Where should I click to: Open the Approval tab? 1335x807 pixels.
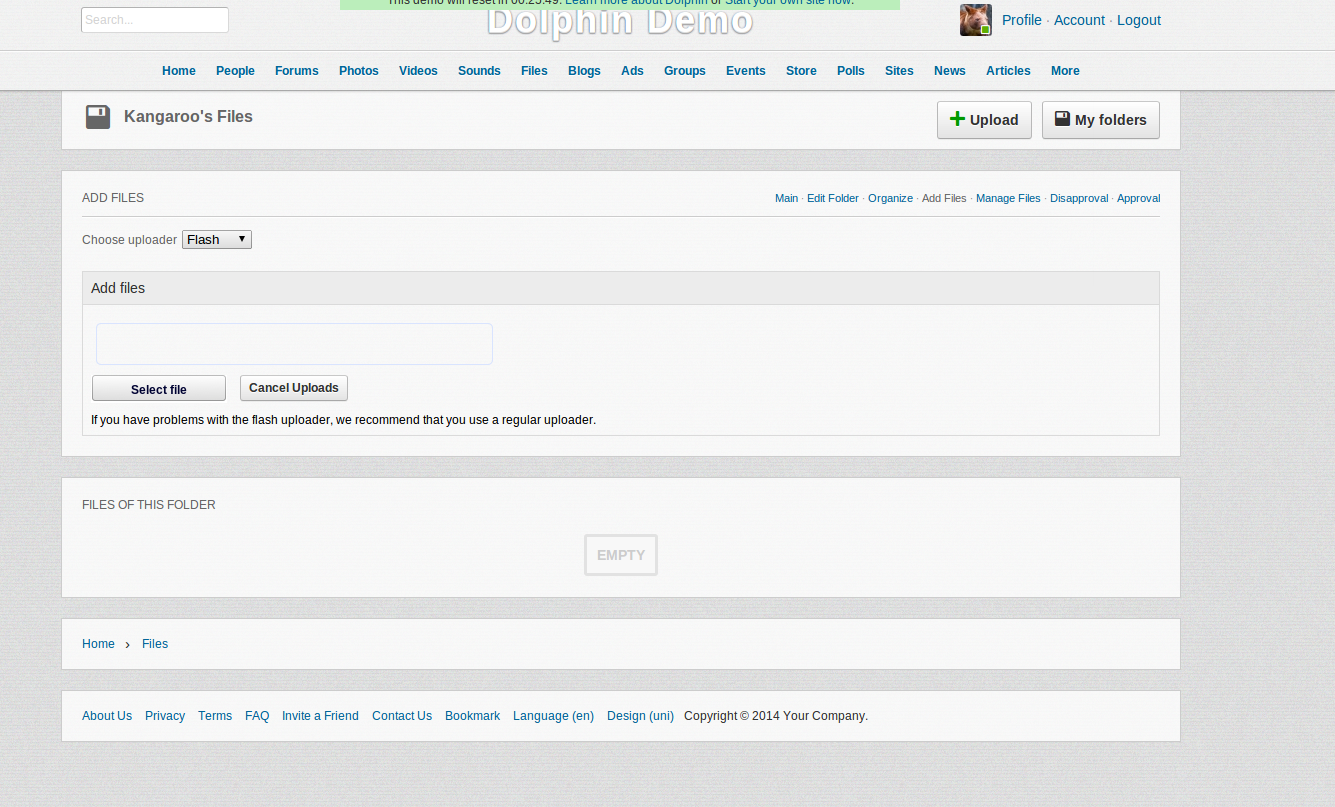point(1139,198)
